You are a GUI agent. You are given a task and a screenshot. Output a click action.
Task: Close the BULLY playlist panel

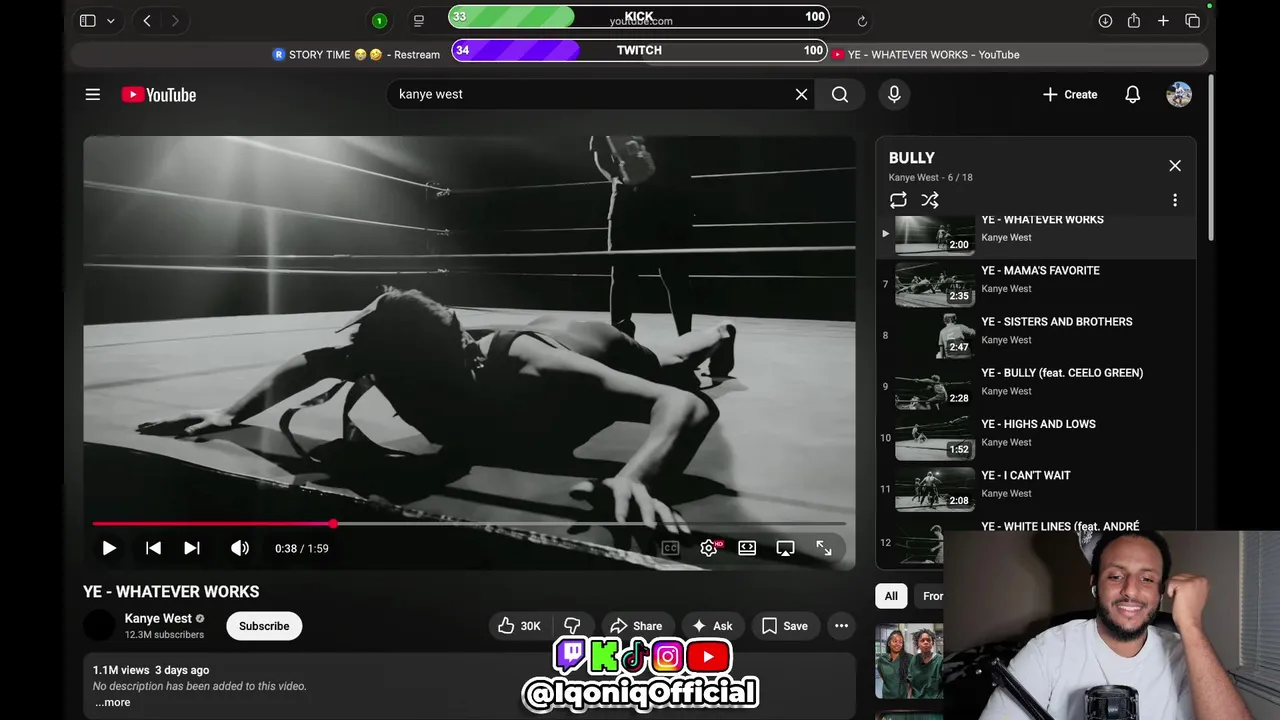pyautogui.click(x=1175, y=166)
